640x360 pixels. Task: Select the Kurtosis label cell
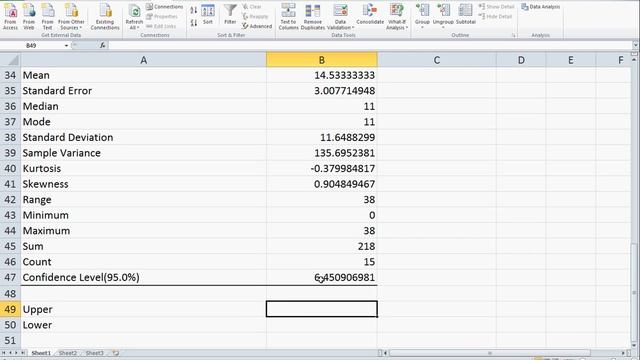point(144,169)
